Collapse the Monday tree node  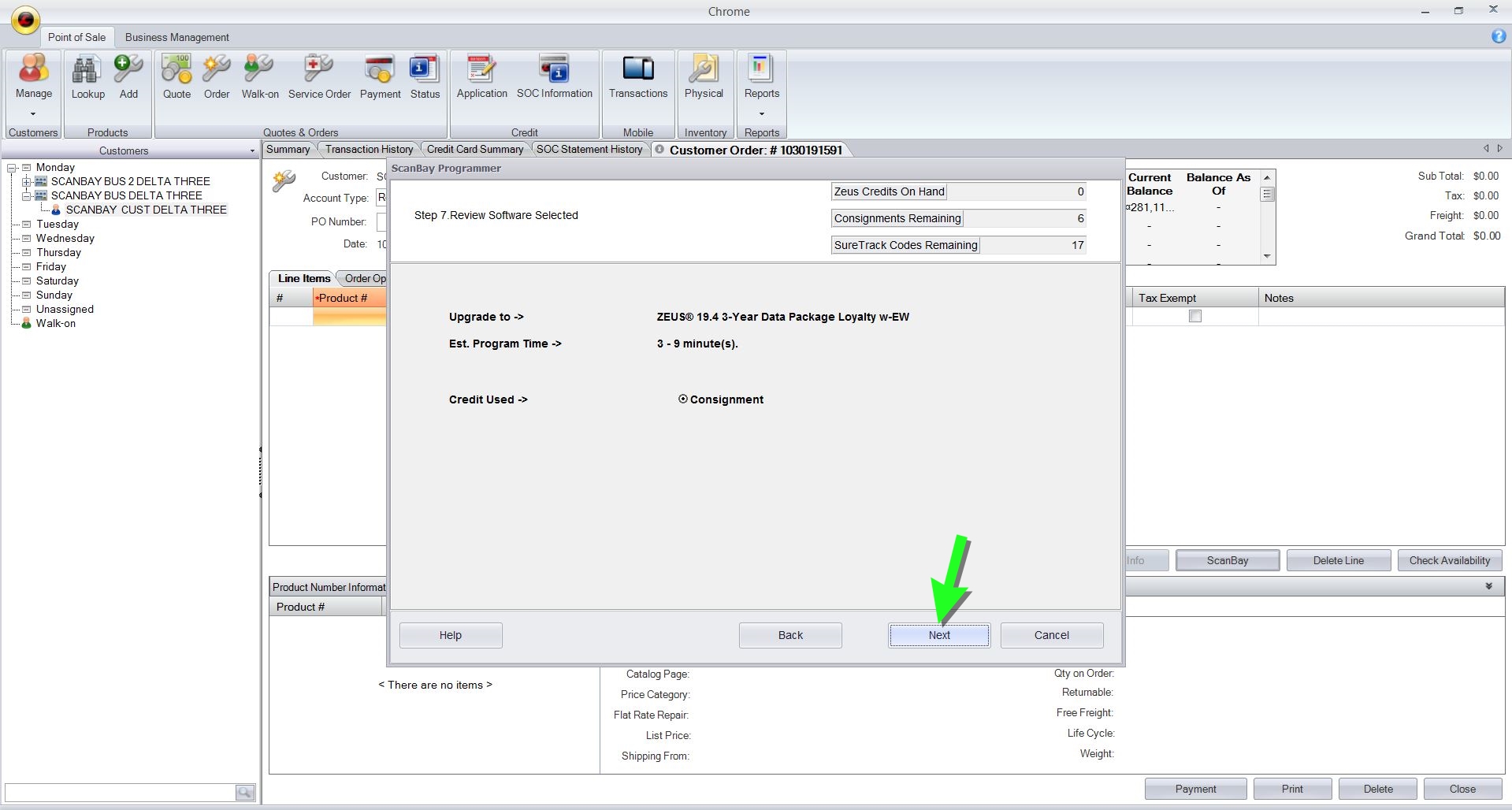coord(12,168)
